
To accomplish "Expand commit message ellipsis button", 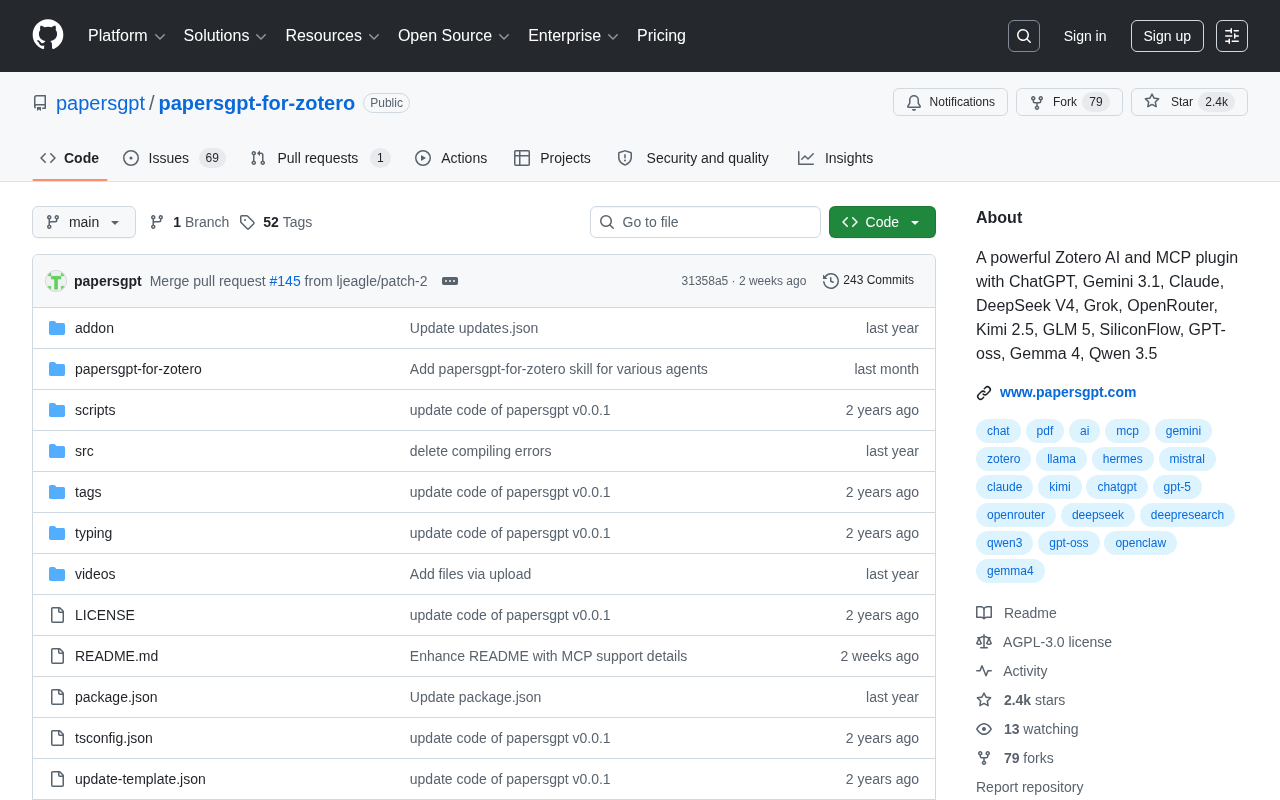I will [x=450, y=281].
